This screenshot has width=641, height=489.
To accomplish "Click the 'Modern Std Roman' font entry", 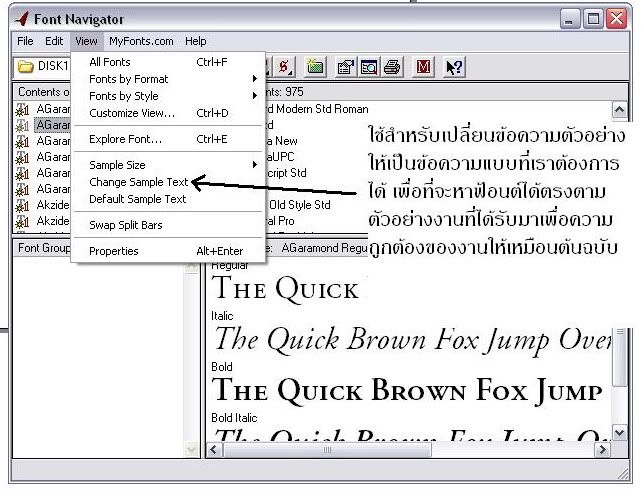I will 317,109.
